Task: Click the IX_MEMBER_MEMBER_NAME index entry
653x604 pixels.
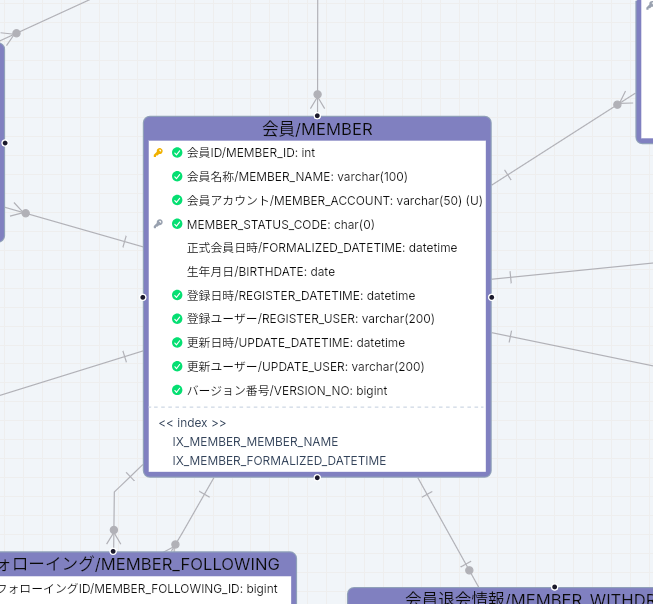Action: click(255, 442)
